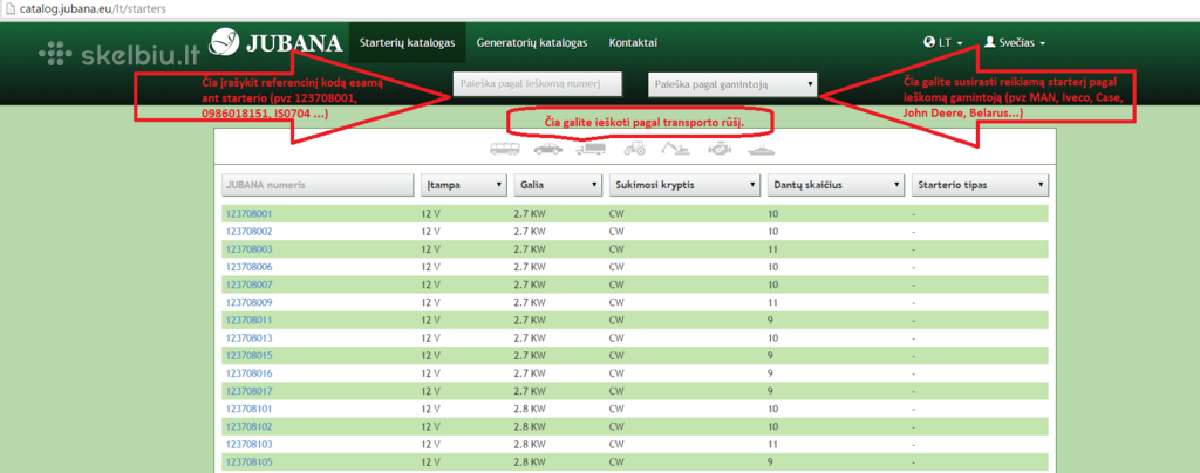Open starter 123708007
Viewport: 1200px width, 473px height.
coord(249,284)
